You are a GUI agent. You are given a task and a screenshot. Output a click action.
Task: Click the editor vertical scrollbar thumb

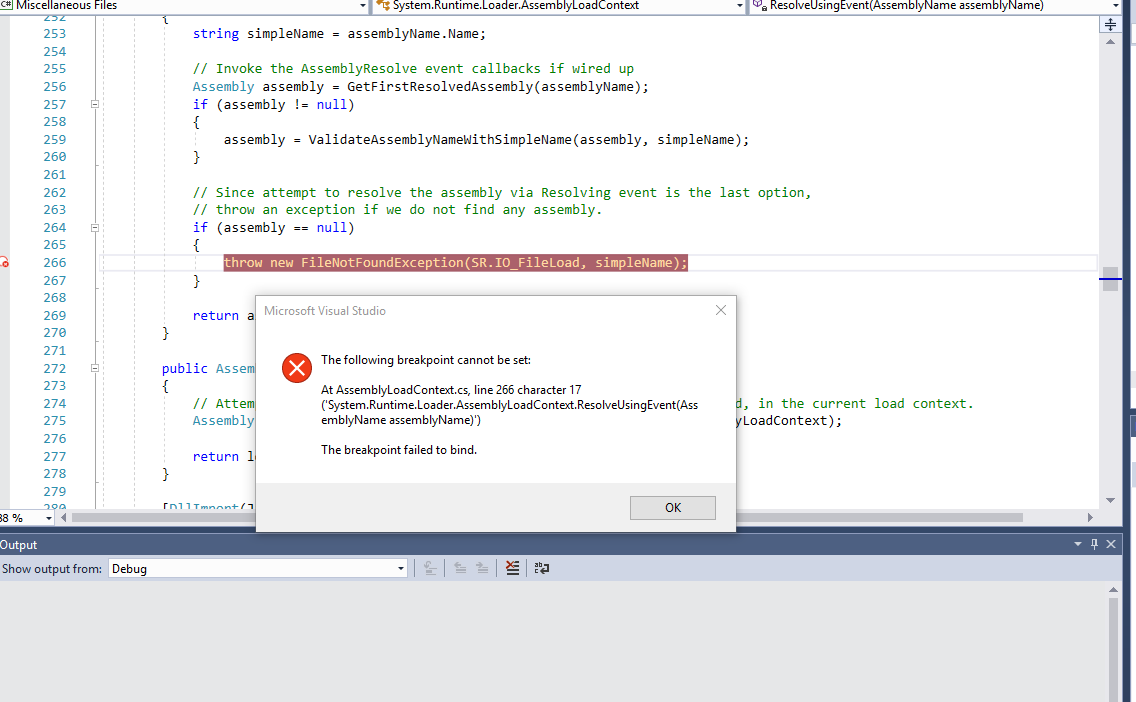pos(1110,279)
